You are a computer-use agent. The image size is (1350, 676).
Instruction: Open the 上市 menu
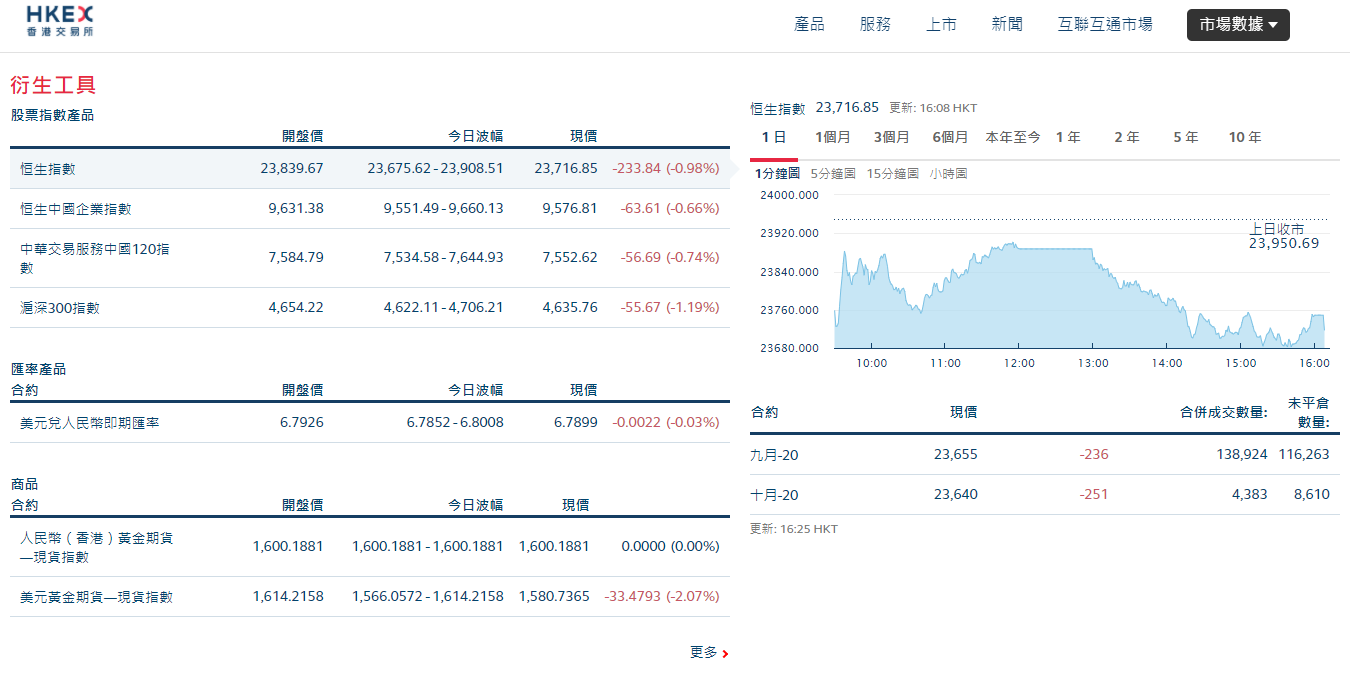[941, 25]
